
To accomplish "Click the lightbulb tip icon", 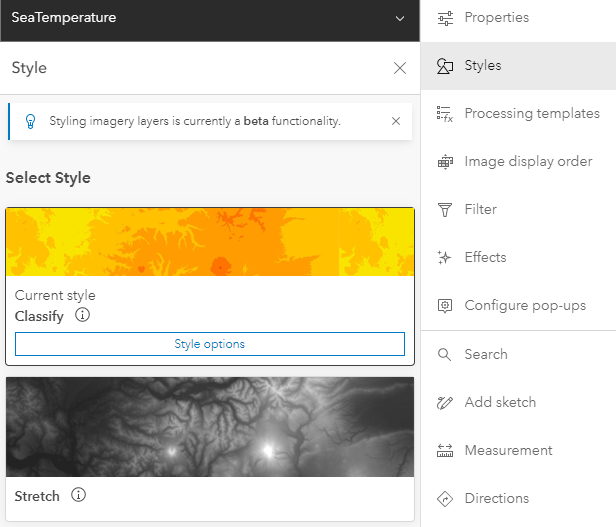I will coord(30,121).
